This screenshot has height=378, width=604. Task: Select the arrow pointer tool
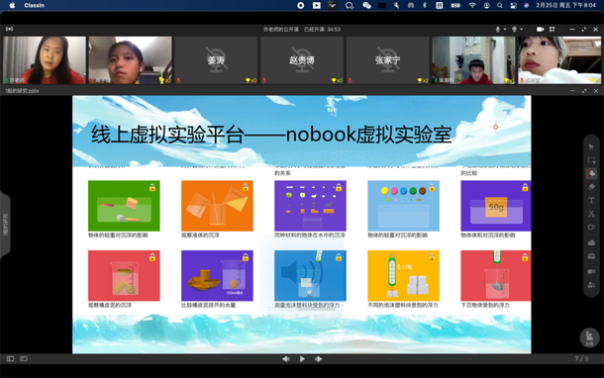[591, 147]
